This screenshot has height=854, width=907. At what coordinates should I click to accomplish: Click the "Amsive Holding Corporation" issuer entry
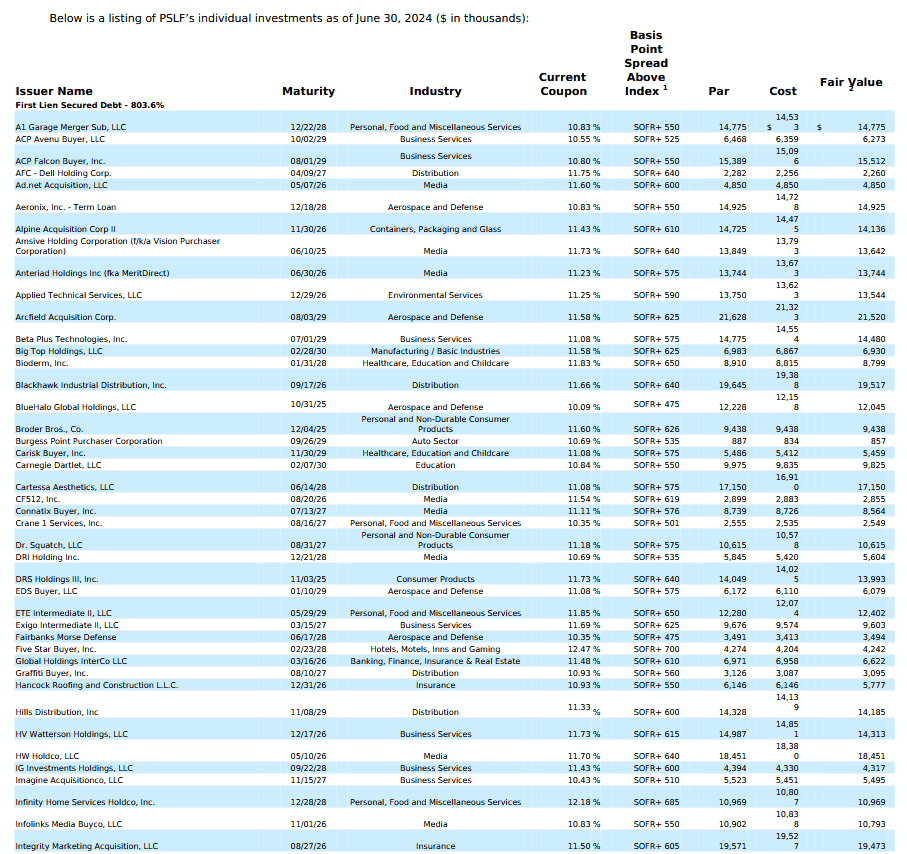coord(117,246)
